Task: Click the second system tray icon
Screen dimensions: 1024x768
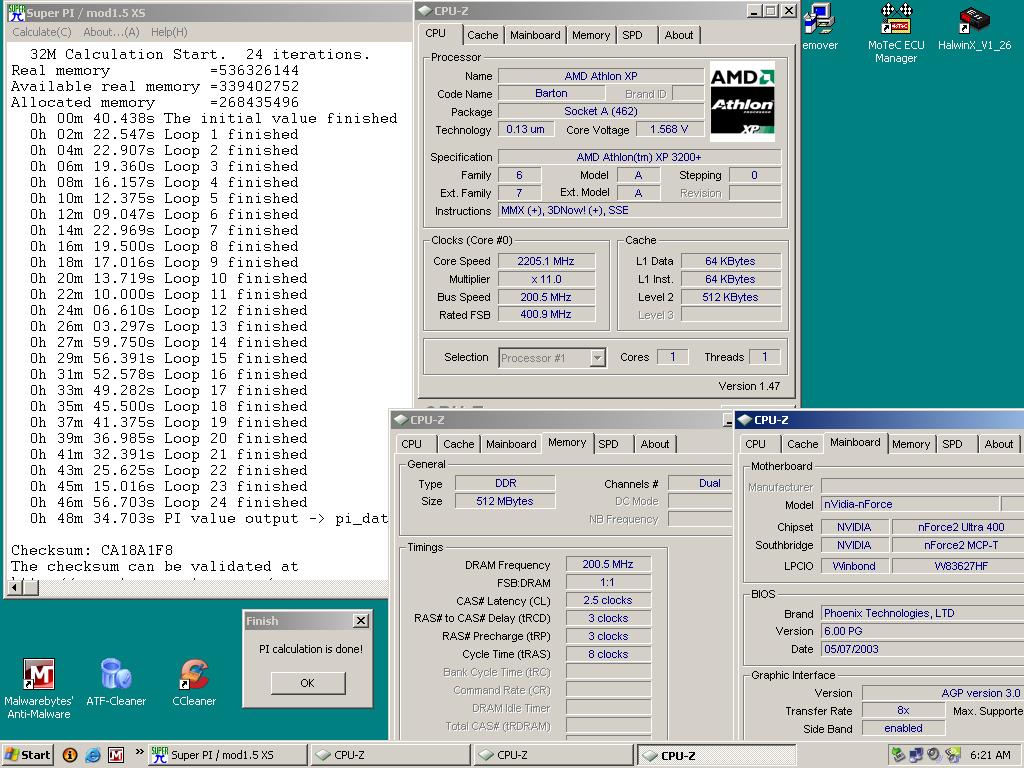Action: (x=916, y=755)
